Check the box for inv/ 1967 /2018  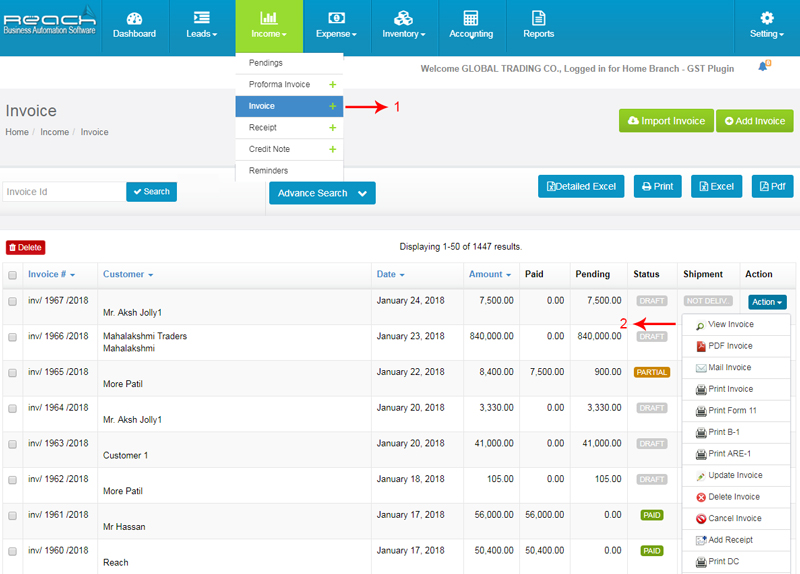[x=12, y=302]
